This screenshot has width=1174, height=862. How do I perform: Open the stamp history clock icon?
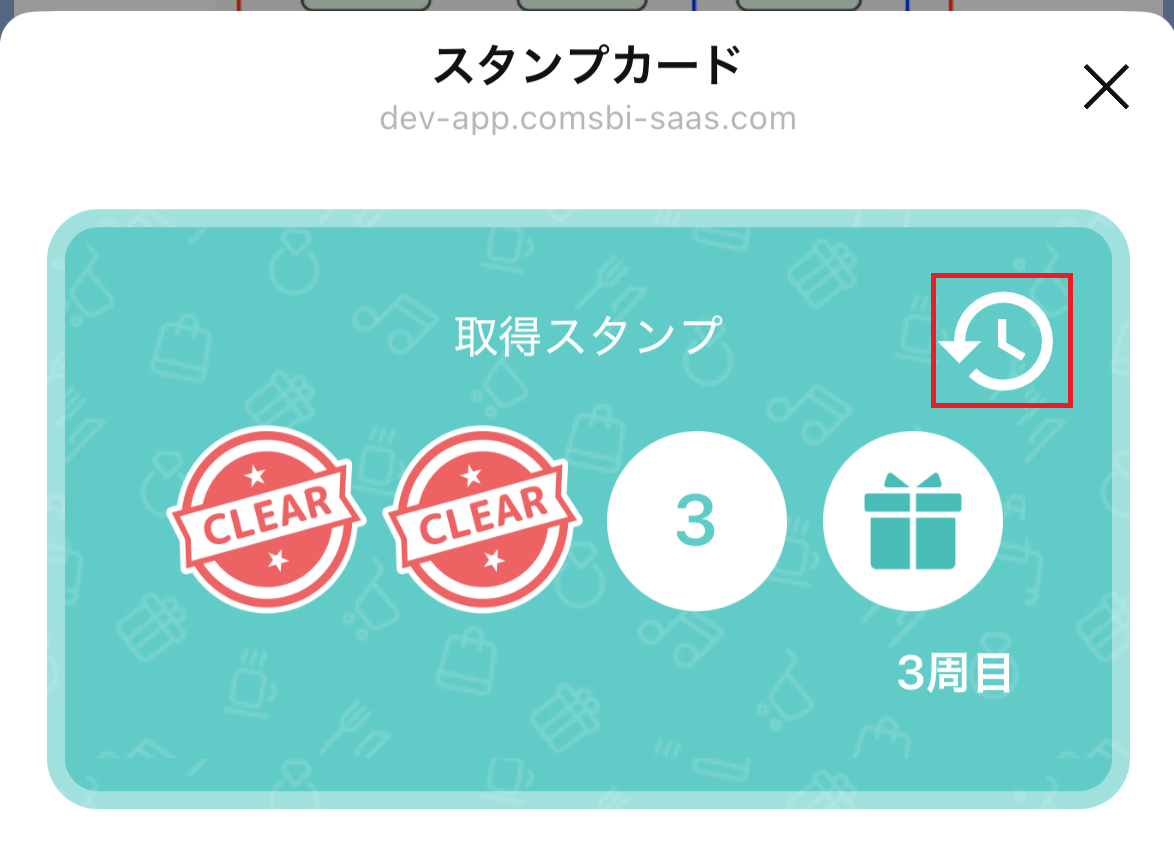[1001, 341]
